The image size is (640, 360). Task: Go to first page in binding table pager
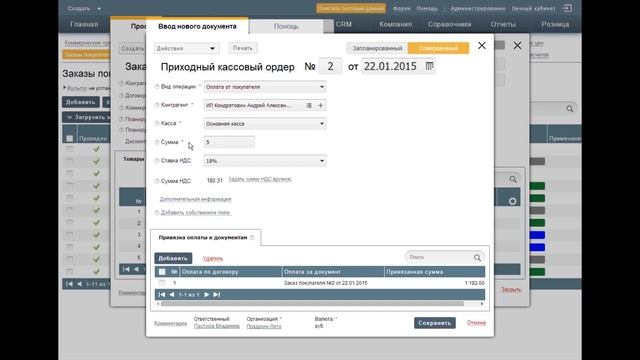(x=162, y=294)
